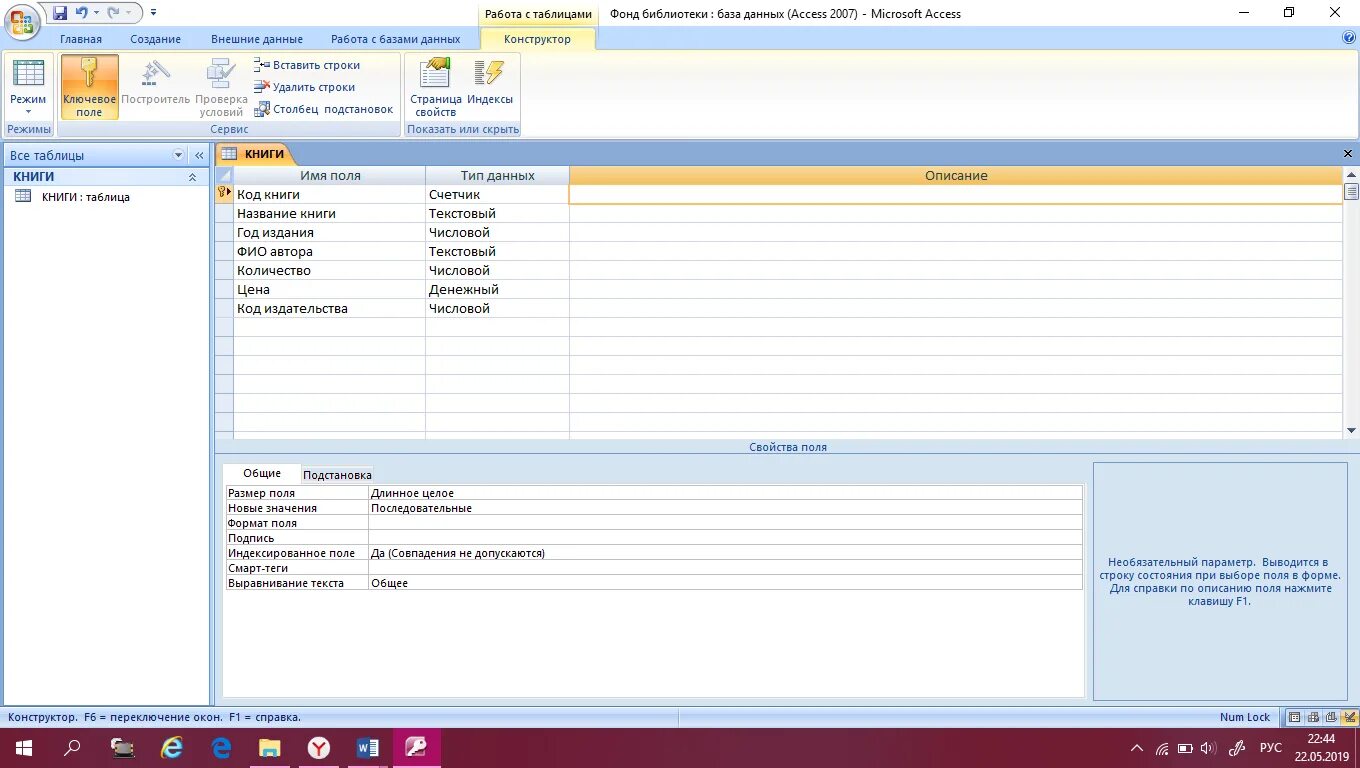
Task: Open File Explorer from the taskbar
Action: [x=269, y=748]
